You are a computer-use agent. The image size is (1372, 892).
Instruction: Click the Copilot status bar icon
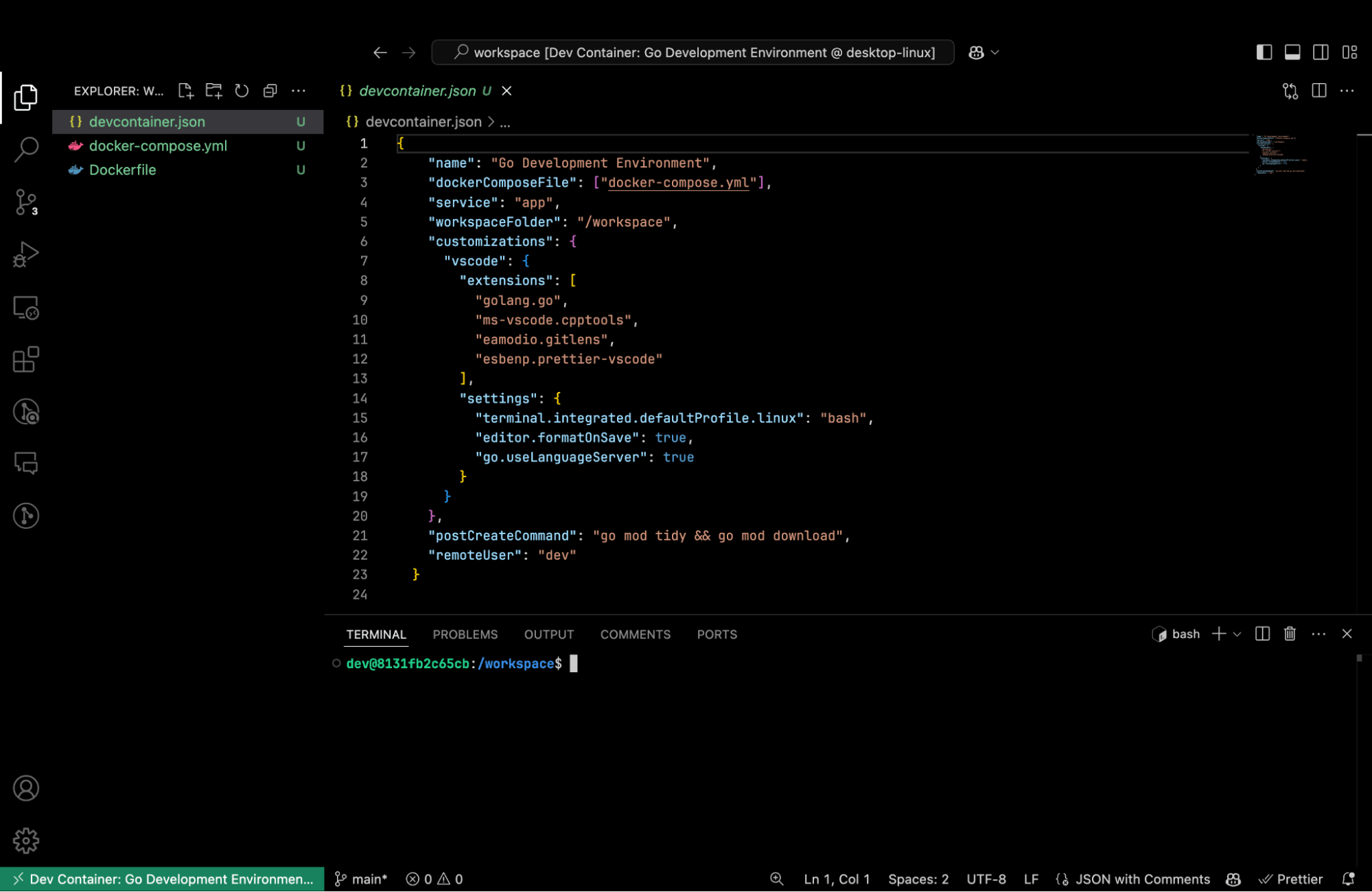click(1233, 880)
